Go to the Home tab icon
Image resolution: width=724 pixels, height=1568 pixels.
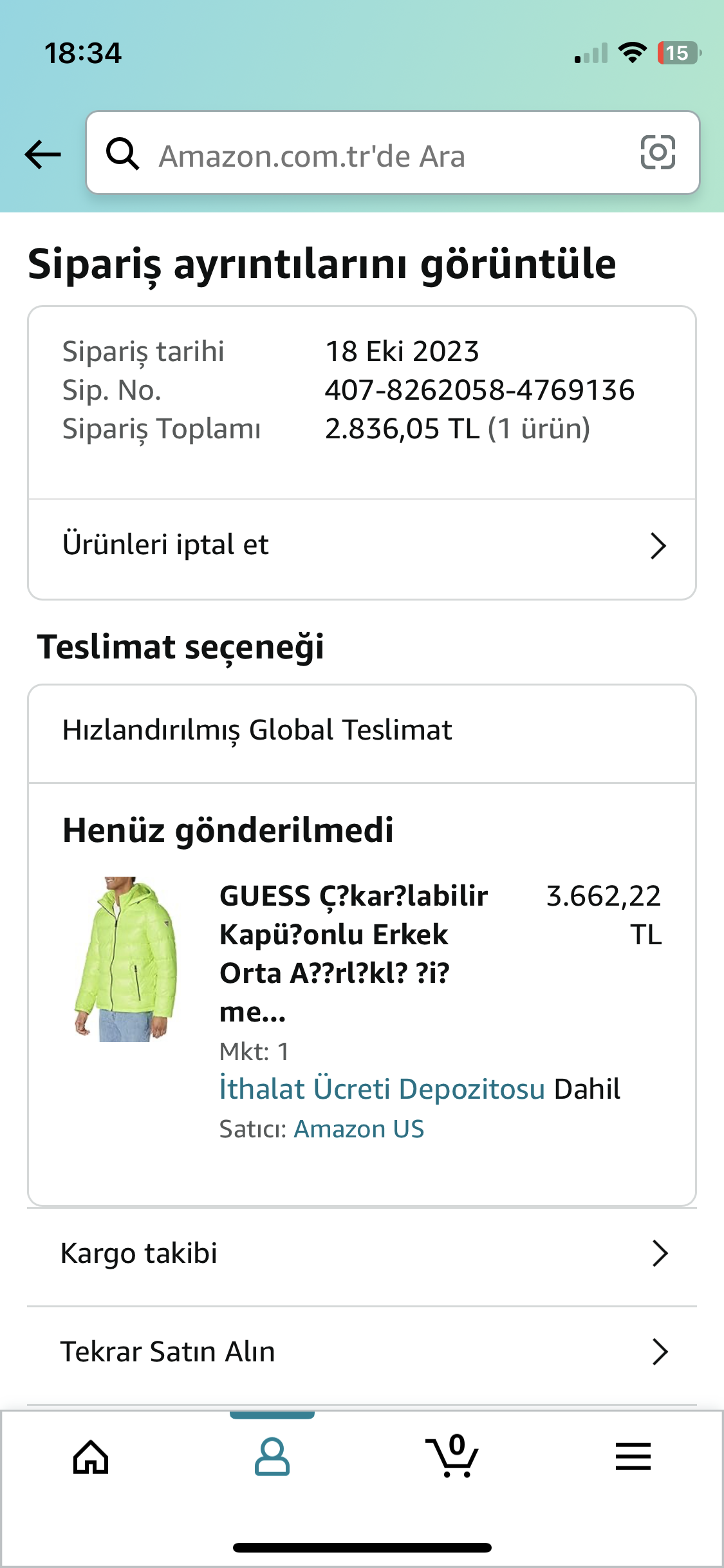[91, 1457]
